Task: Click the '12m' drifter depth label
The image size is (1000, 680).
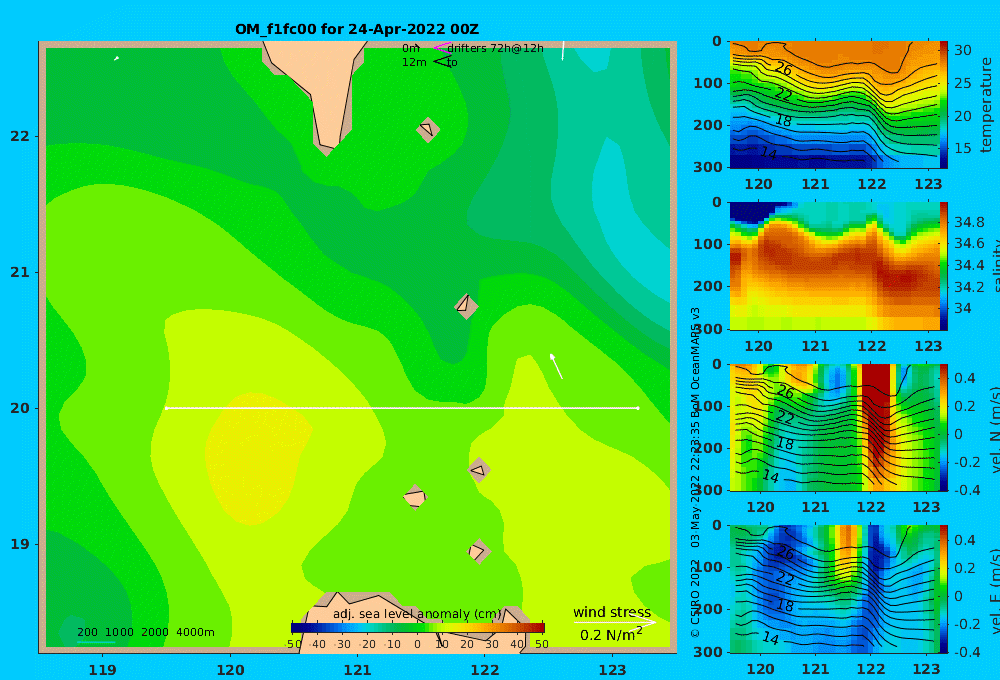Action: point(414,63)
